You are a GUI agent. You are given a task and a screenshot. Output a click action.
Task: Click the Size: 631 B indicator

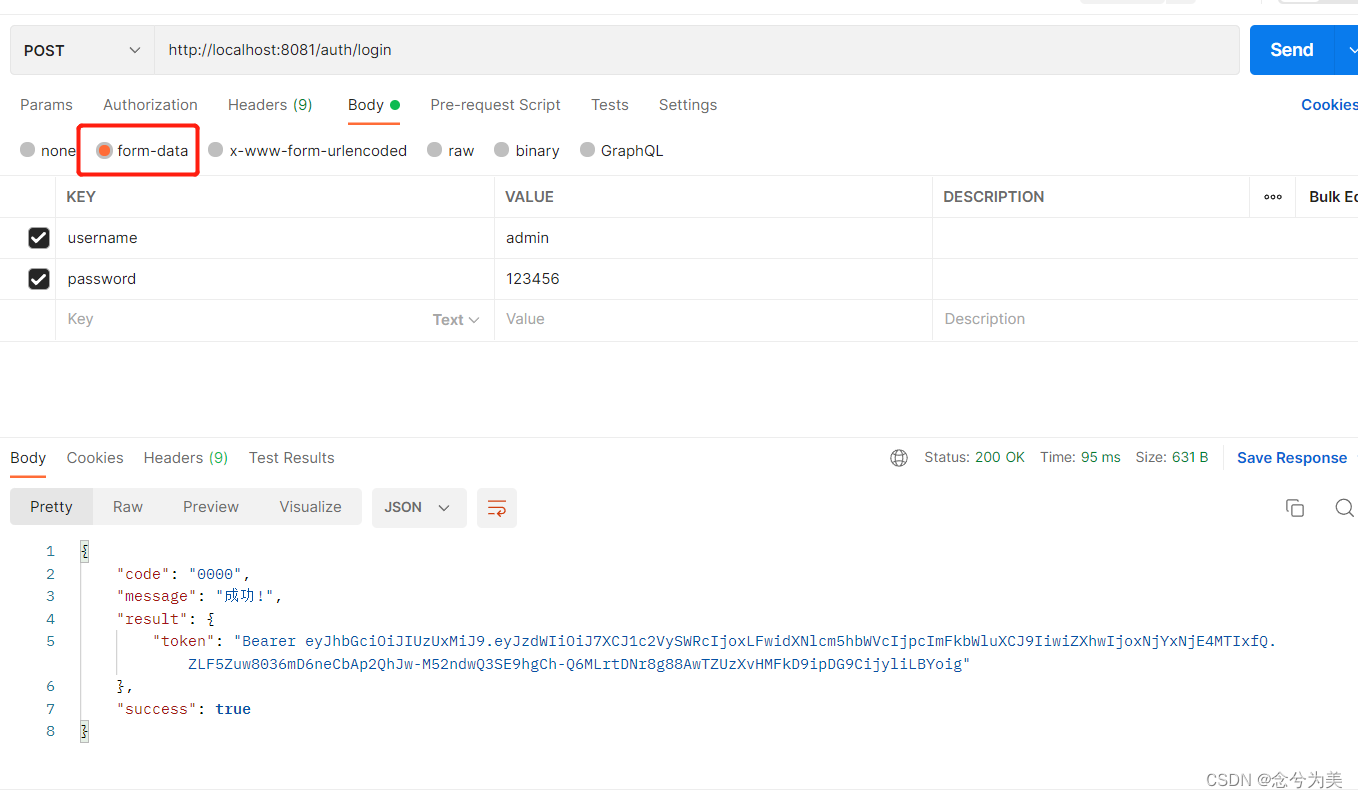1172,457
